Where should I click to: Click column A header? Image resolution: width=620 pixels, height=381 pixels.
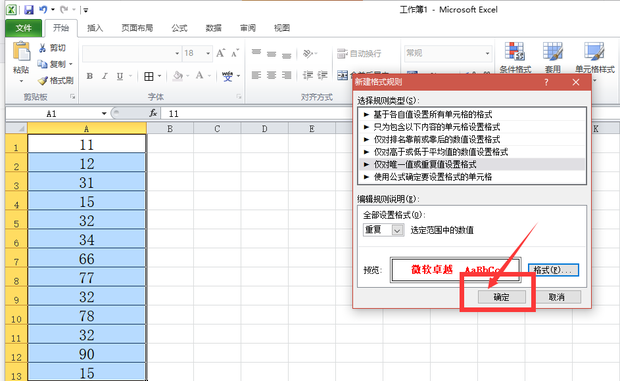pyautogui.click(x=87, y=128)
